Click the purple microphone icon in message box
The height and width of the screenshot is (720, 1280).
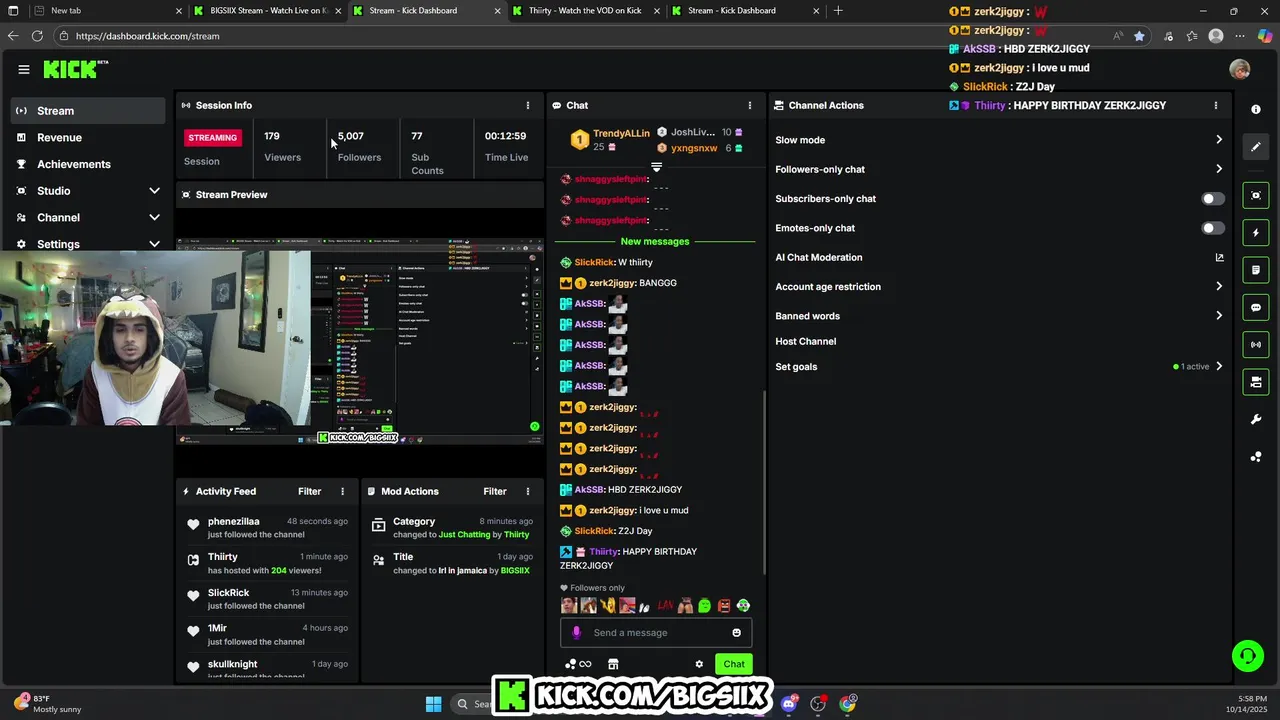576,632
